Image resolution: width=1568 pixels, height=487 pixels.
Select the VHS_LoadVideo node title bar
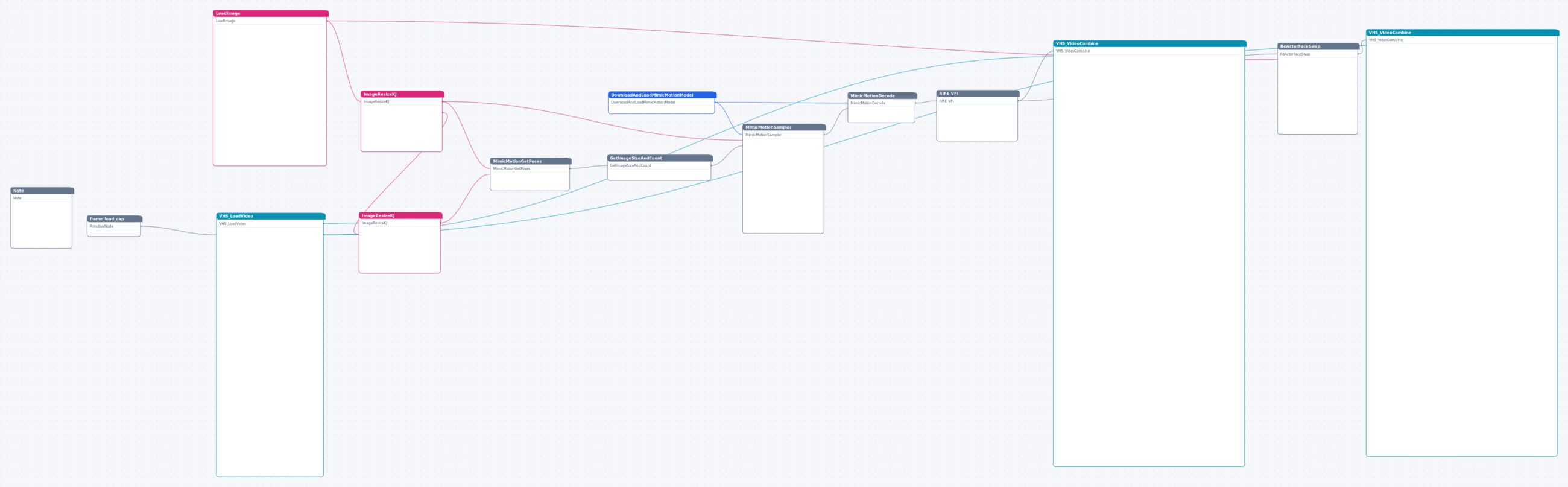271,216
